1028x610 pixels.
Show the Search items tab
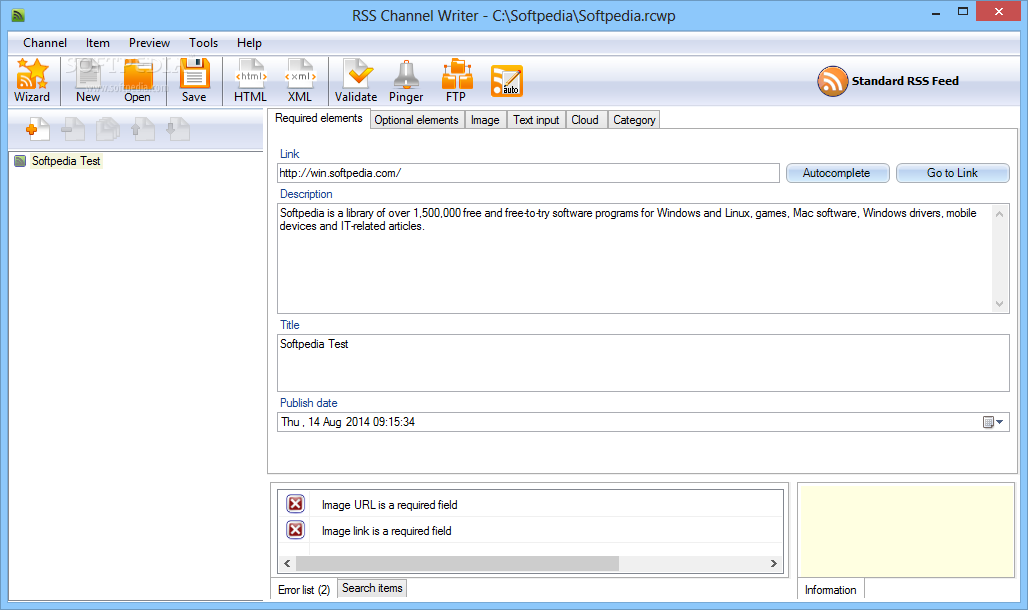pyautogui.click(x=372, y=588)
